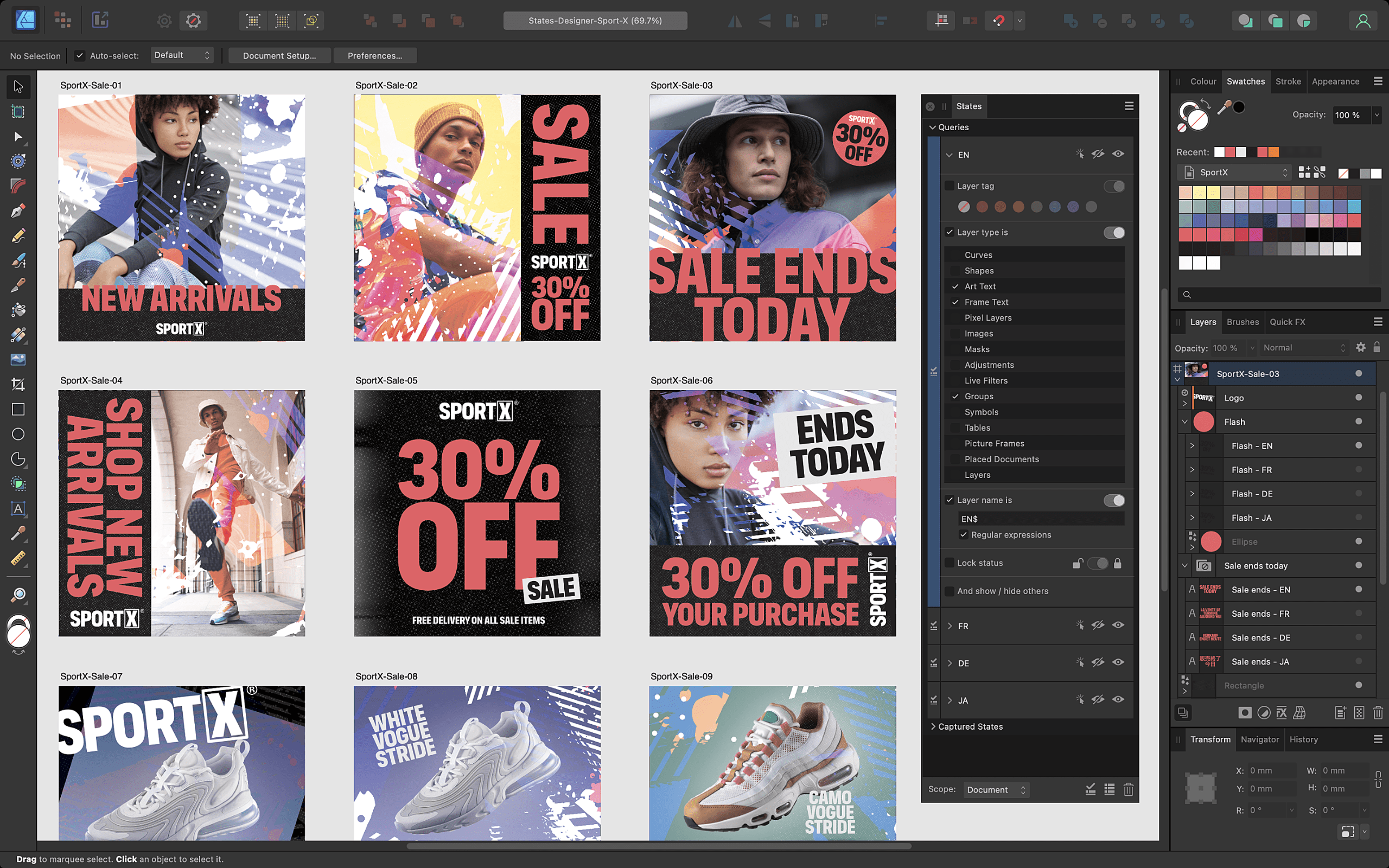Click the layer lock icon in Layers panel

[1377, 347]
